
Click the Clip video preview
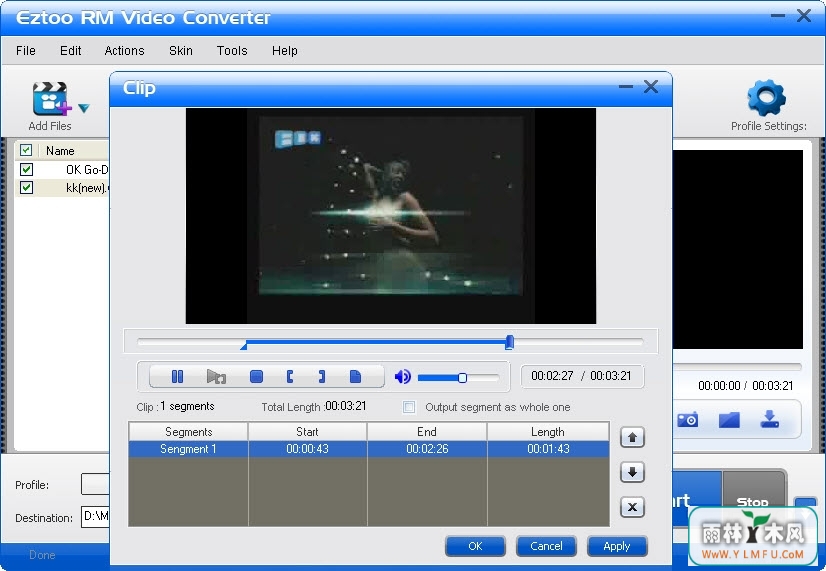tap(391, 216)
